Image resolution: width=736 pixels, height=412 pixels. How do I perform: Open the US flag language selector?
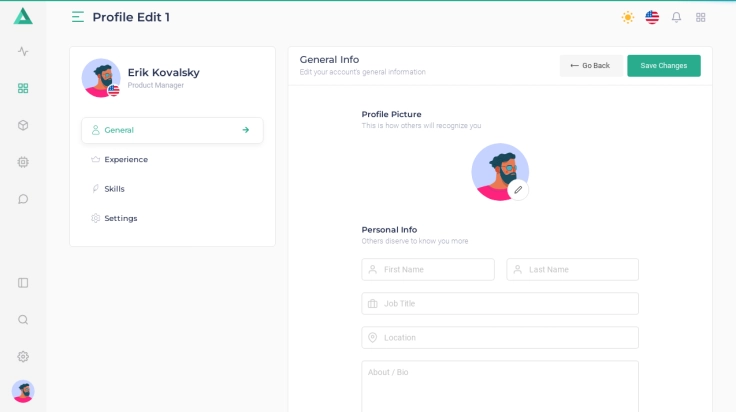652,17
